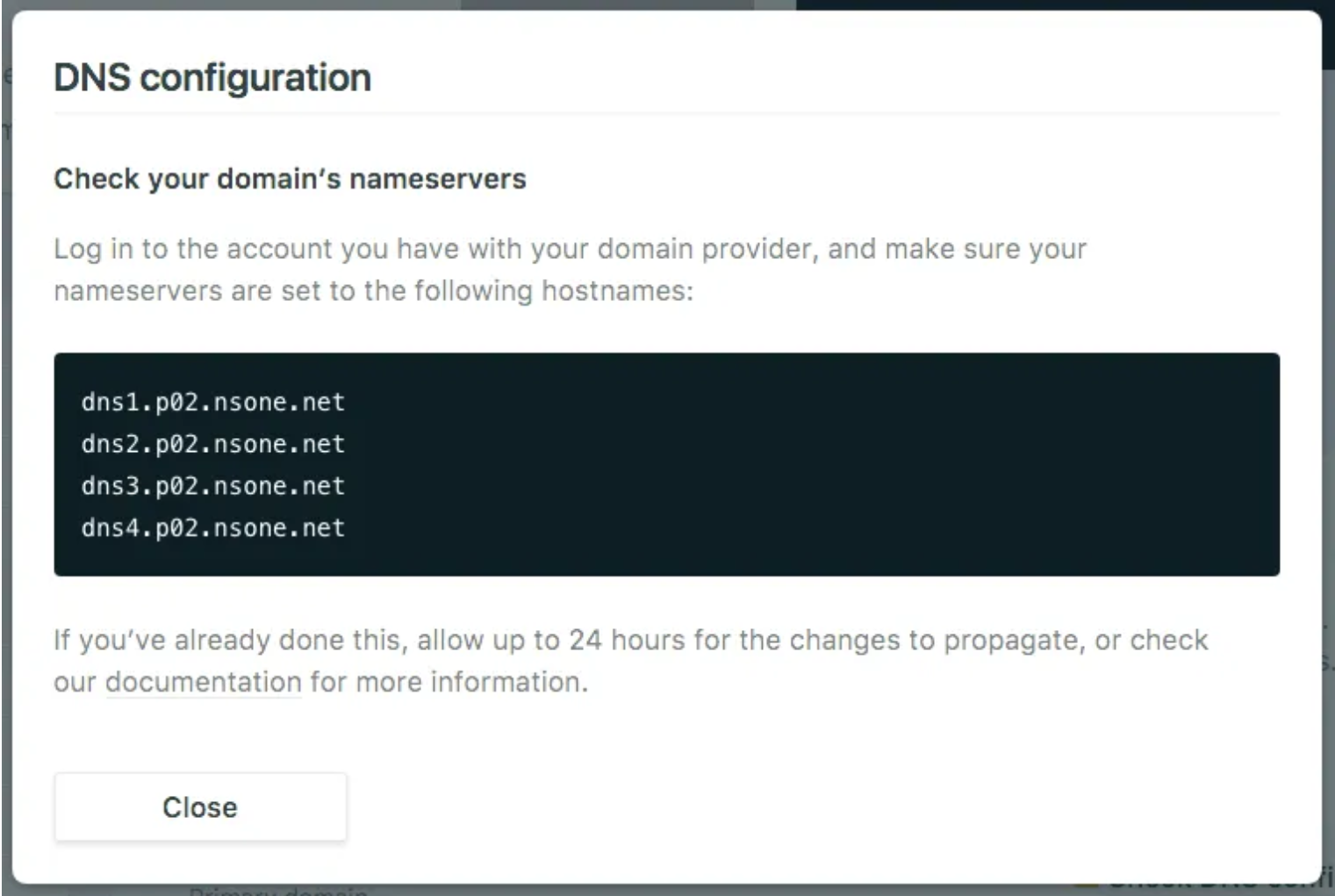Image resolution: width=1335 pixels, height=896 pixels.
Task: Select the dns4.p02.nsone.net nameserver entry
Action: click(x=213, y=528)
